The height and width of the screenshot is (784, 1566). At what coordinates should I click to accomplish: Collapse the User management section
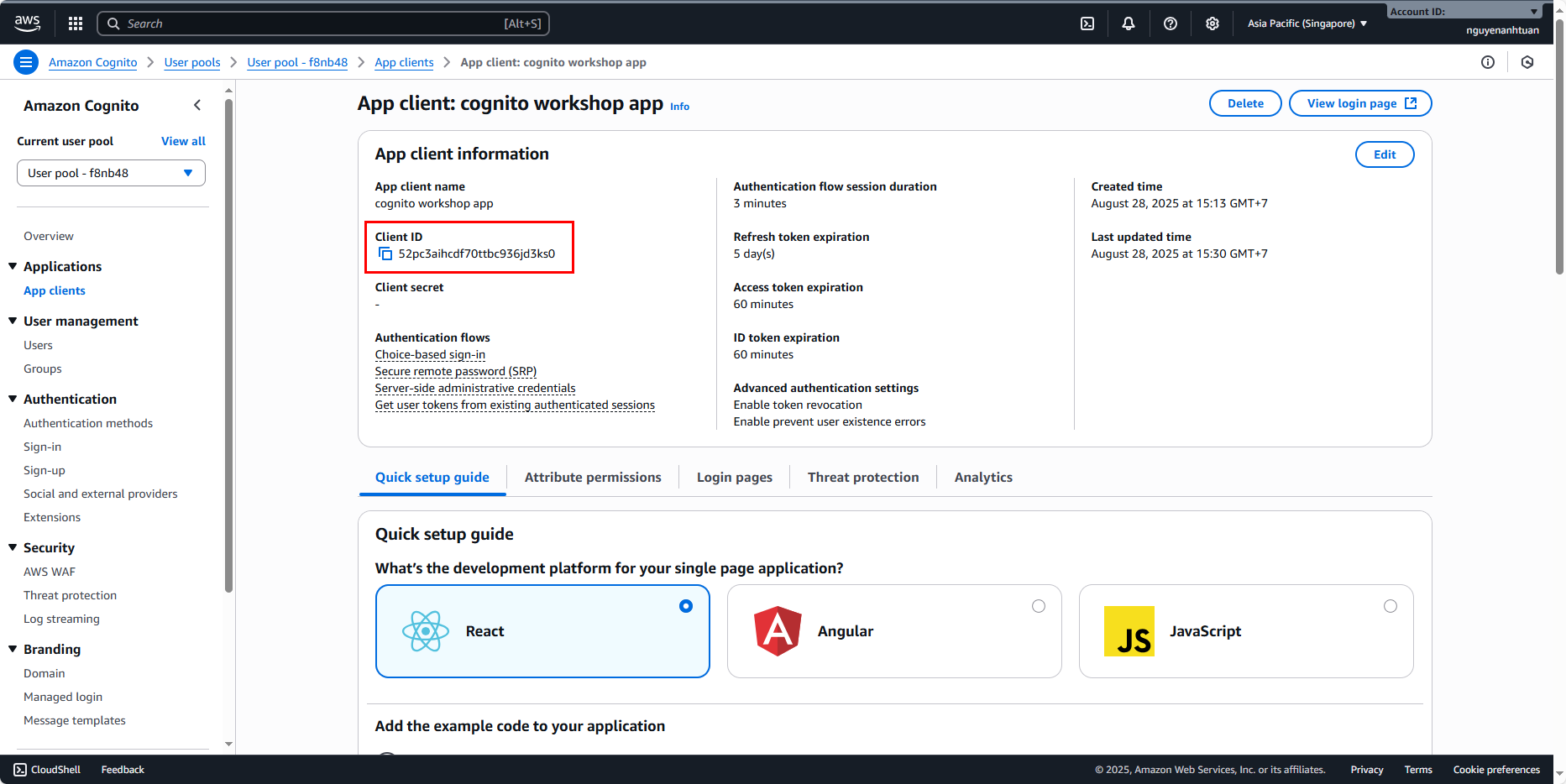[13, 321]
